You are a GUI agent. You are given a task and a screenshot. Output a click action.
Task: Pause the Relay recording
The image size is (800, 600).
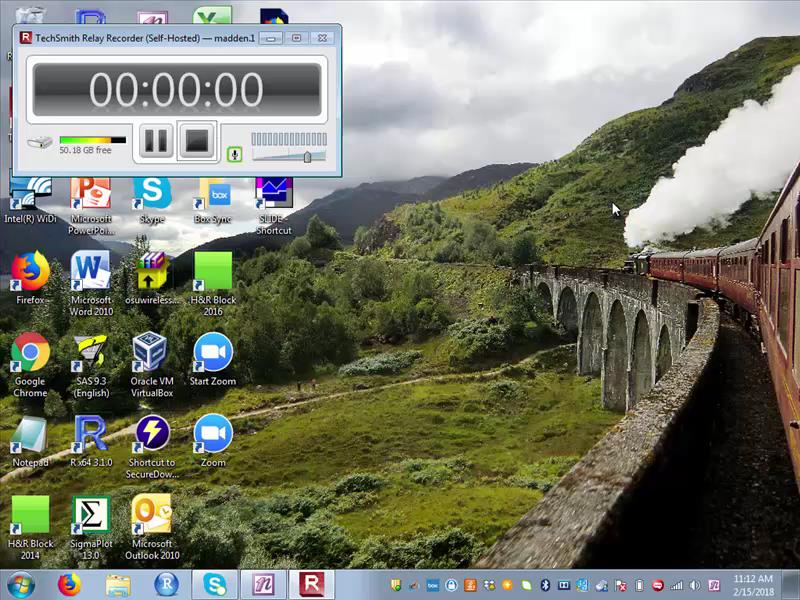(x=155, y=141)
